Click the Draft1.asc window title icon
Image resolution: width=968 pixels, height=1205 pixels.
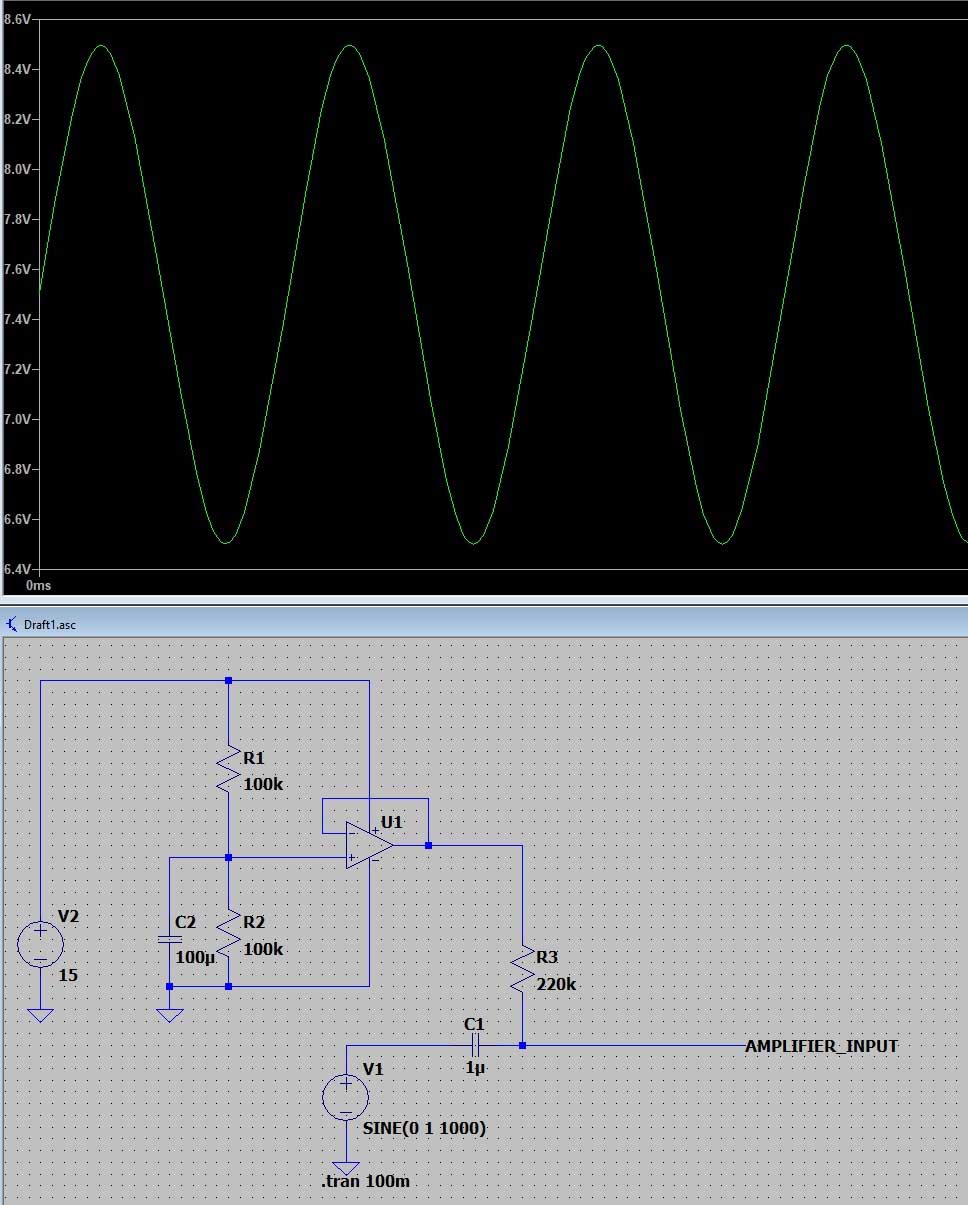11,624
